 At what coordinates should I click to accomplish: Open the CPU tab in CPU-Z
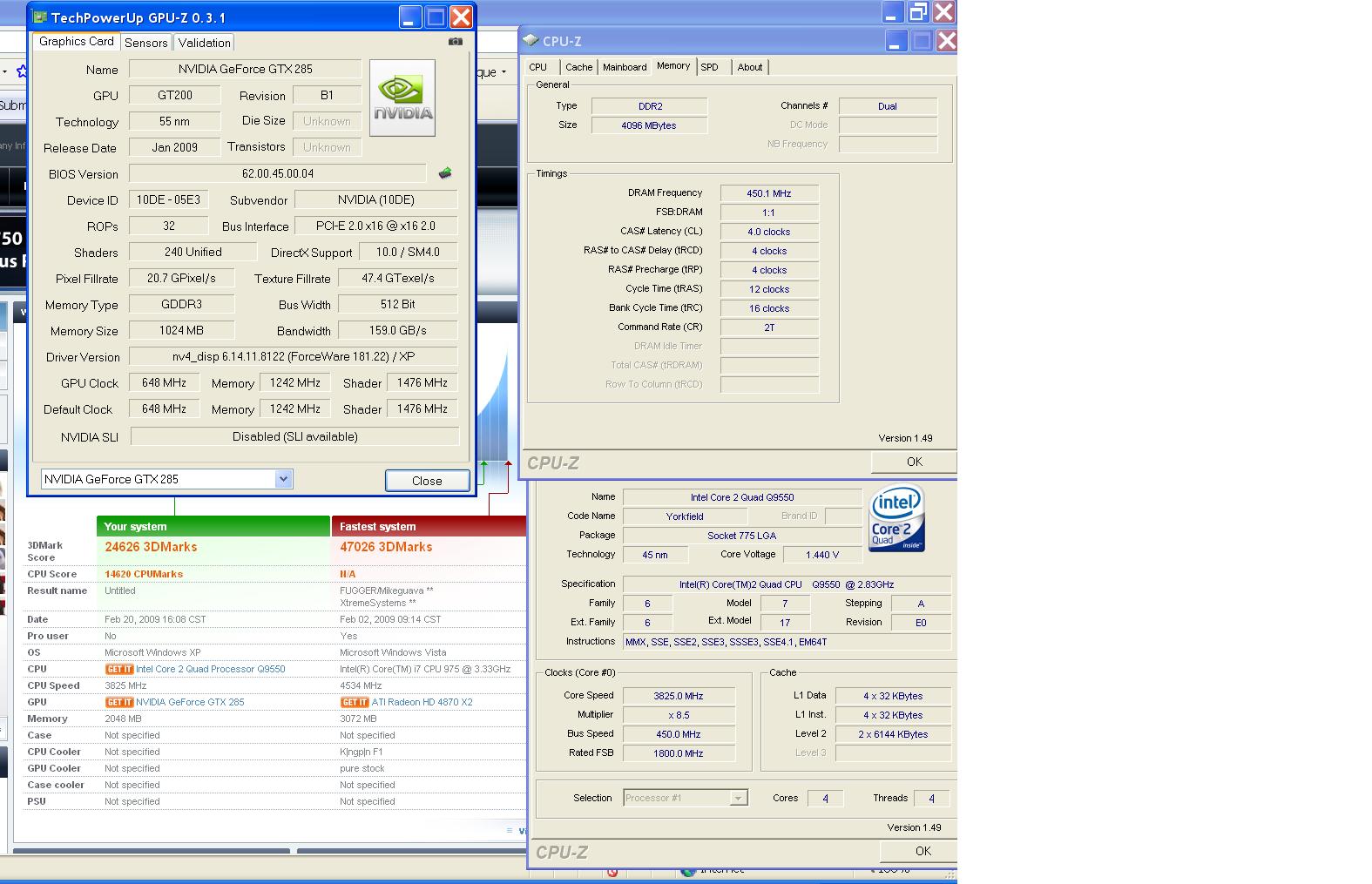[538, 67]
